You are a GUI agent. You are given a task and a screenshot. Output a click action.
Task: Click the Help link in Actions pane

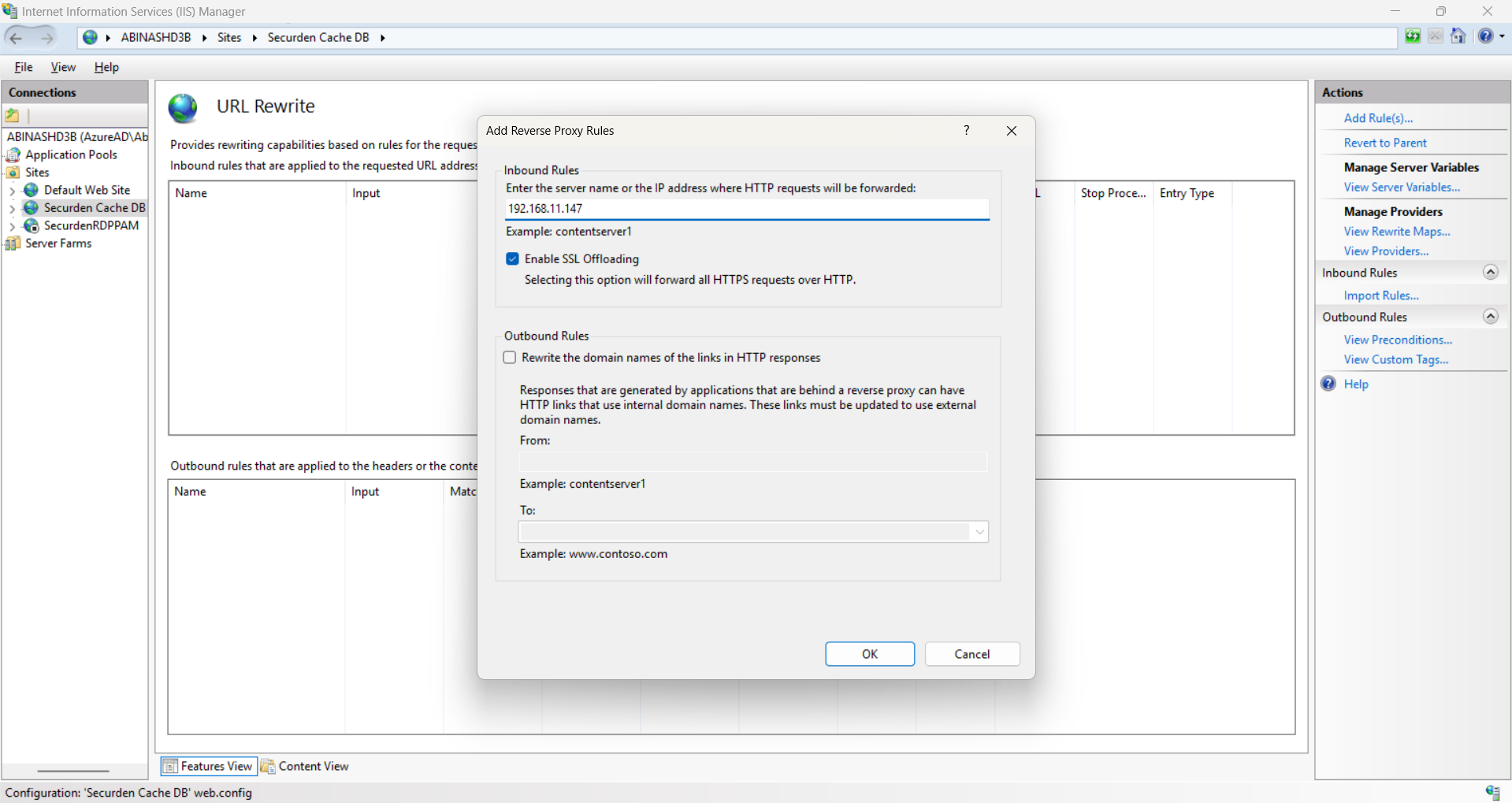[x=1356, y=384]
